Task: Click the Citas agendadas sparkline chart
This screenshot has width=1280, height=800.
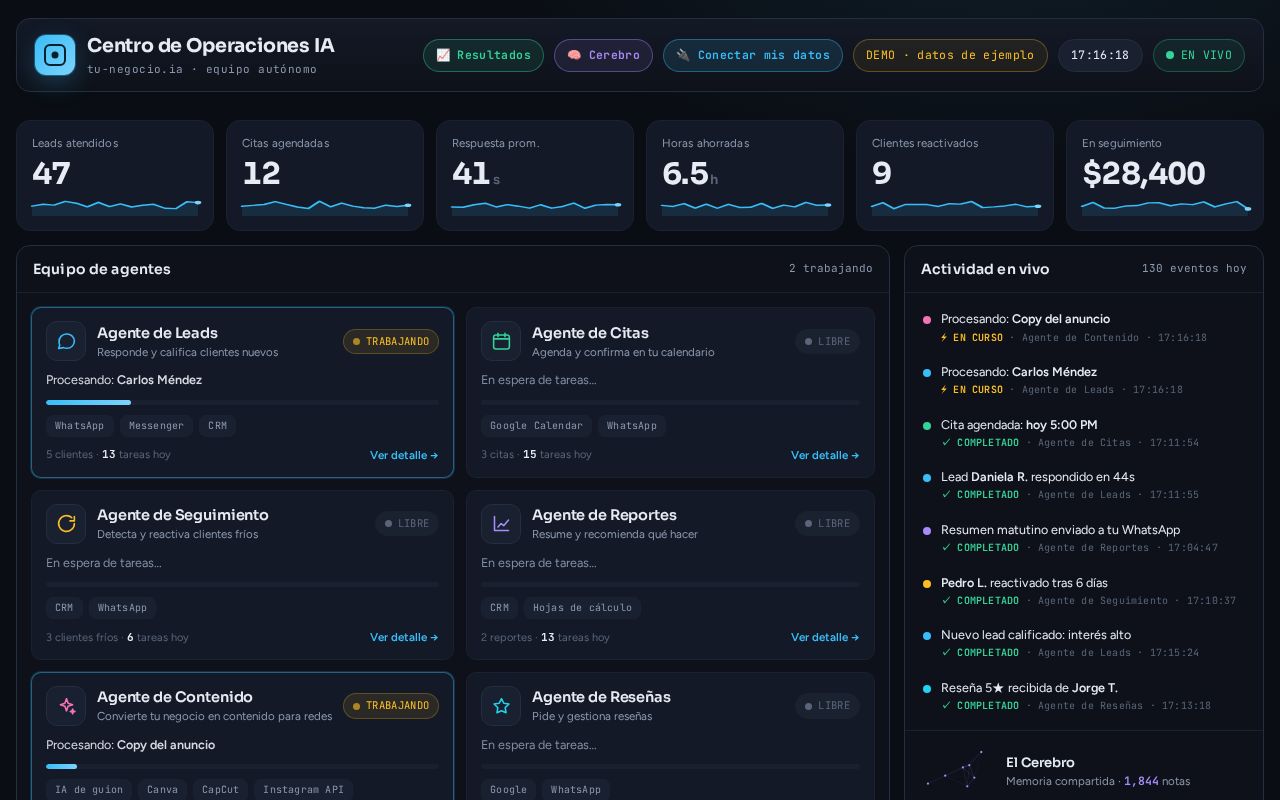Action: 325,207
